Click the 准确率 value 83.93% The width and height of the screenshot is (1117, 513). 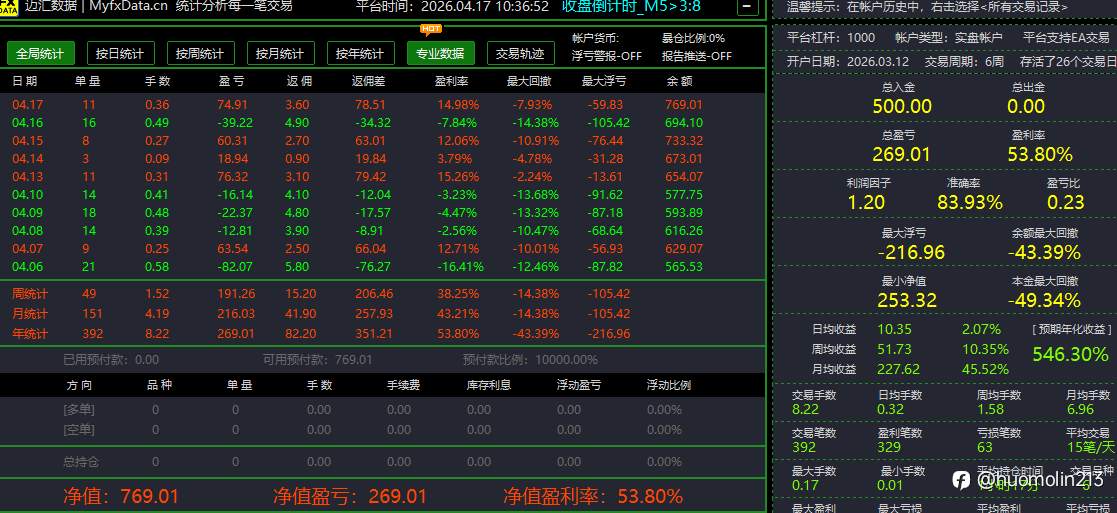970,202
